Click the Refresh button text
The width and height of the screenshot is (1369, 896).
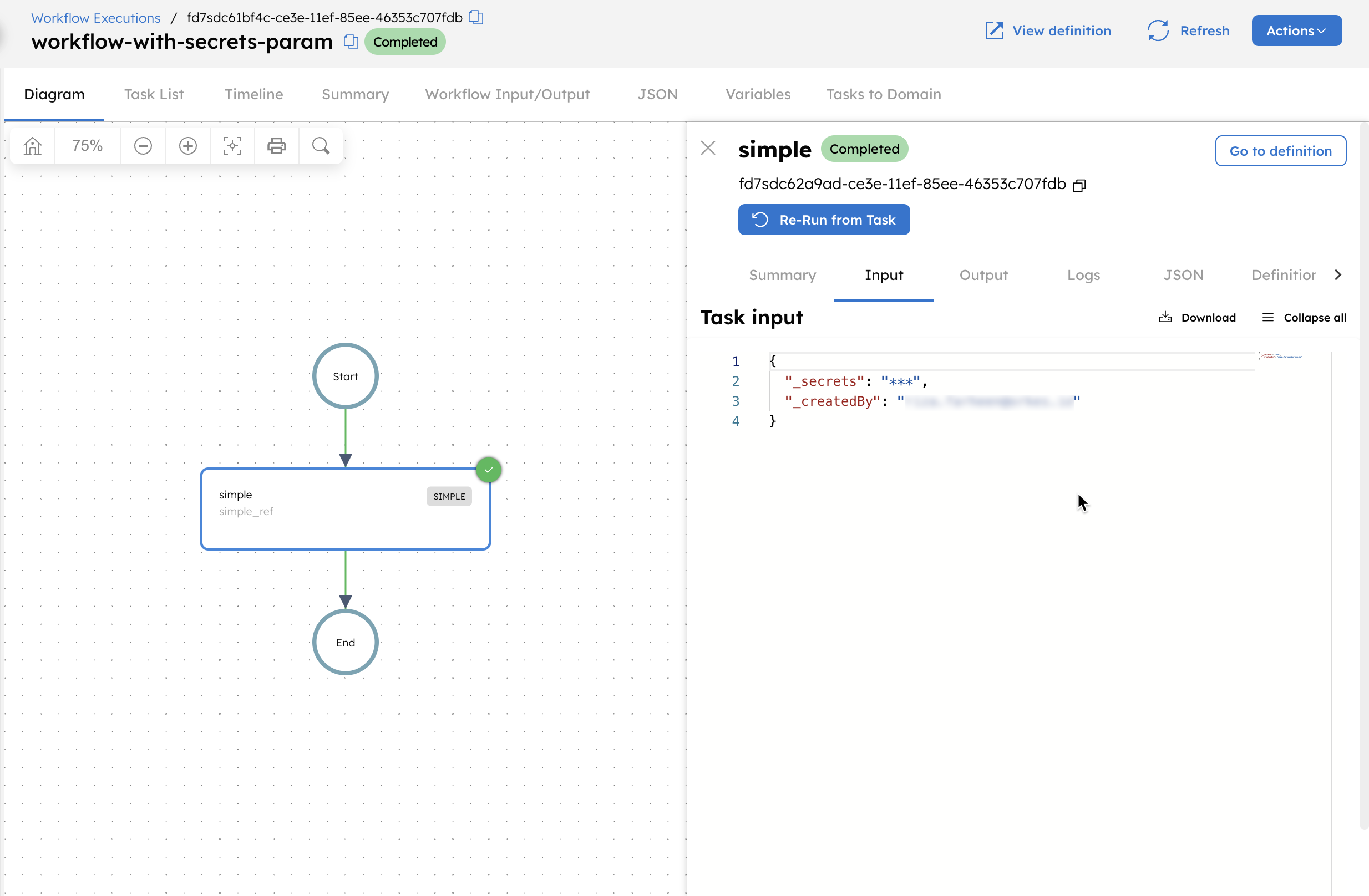click(1204, 30)
